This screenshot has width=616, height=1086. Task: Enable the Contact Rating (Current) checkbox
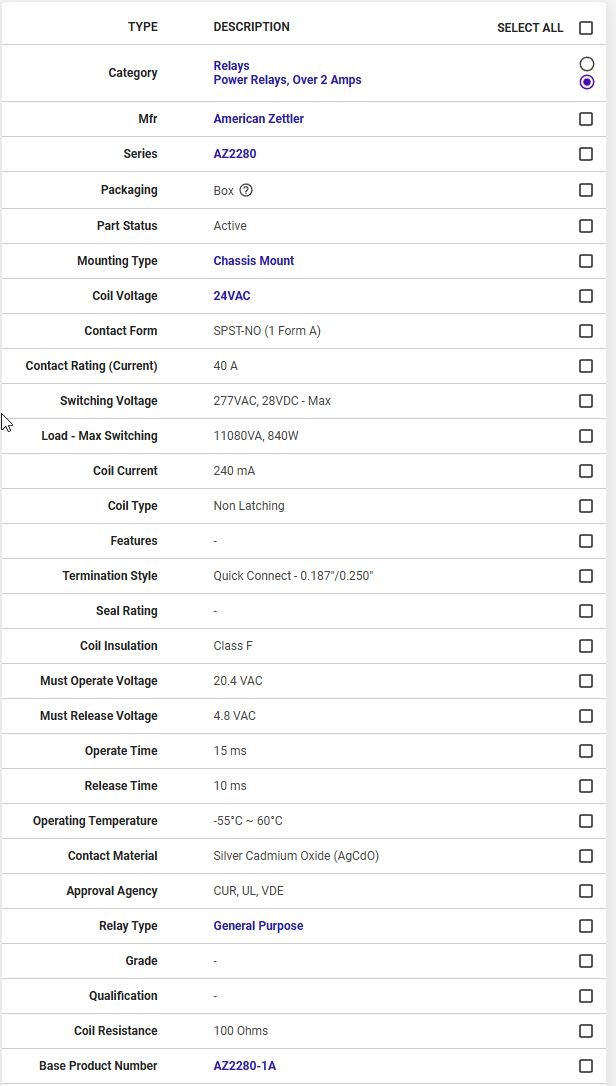pyautogui.click(x=586, y=366)
